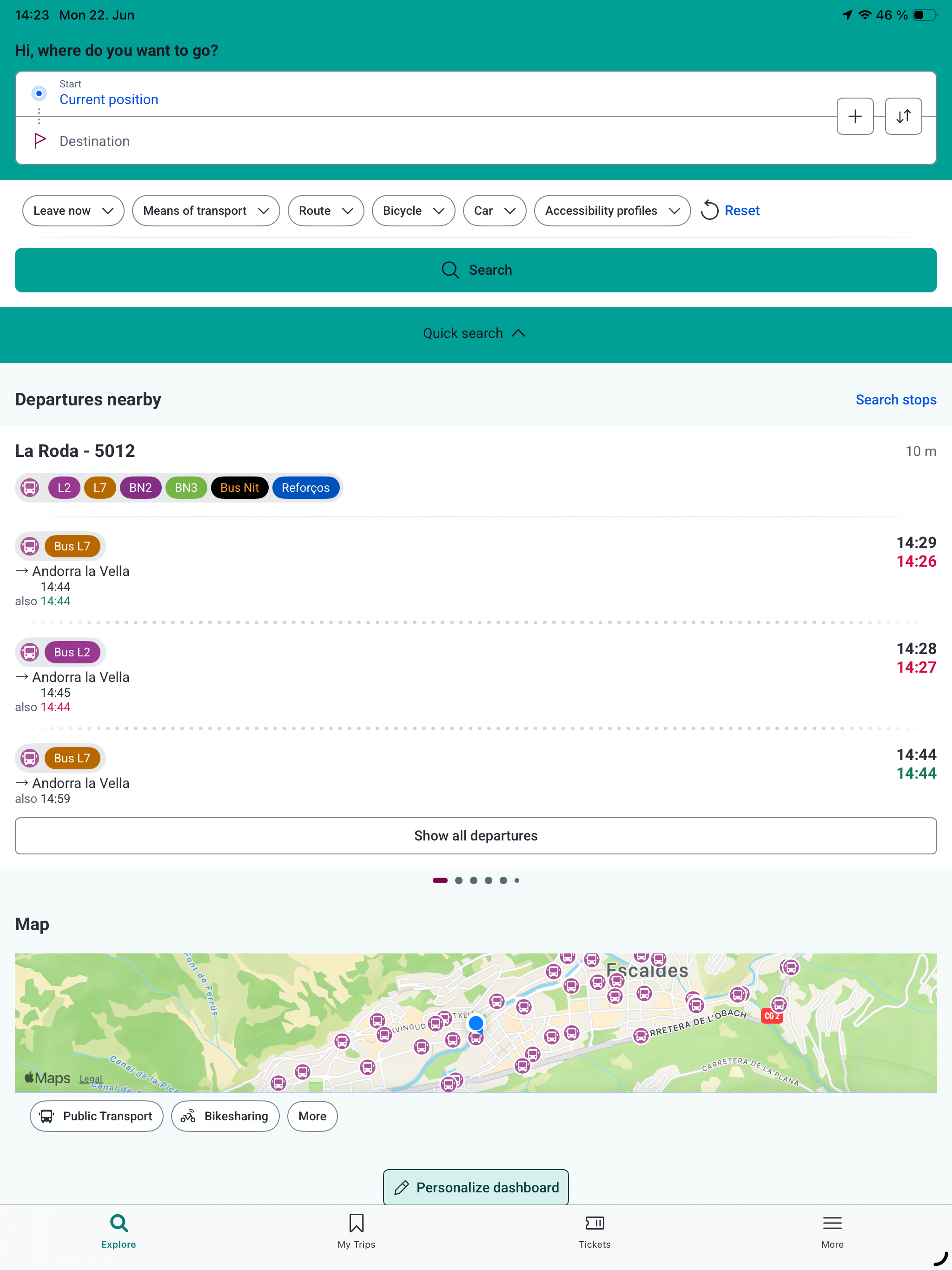
Task: Swap start and destination with arrows icon
Action: pos(903,117)
